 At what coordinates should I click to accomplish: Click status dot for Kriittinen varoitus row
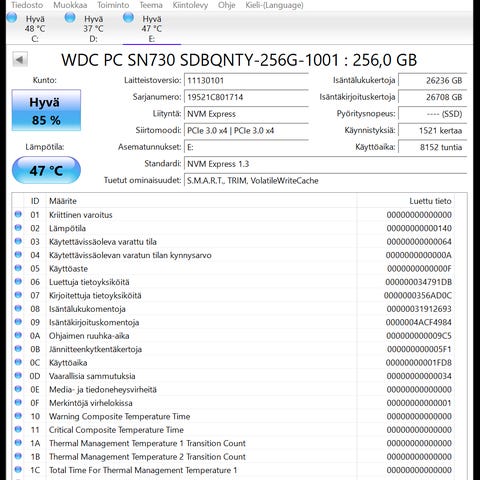pyautogui.click(x=18, y=214)
